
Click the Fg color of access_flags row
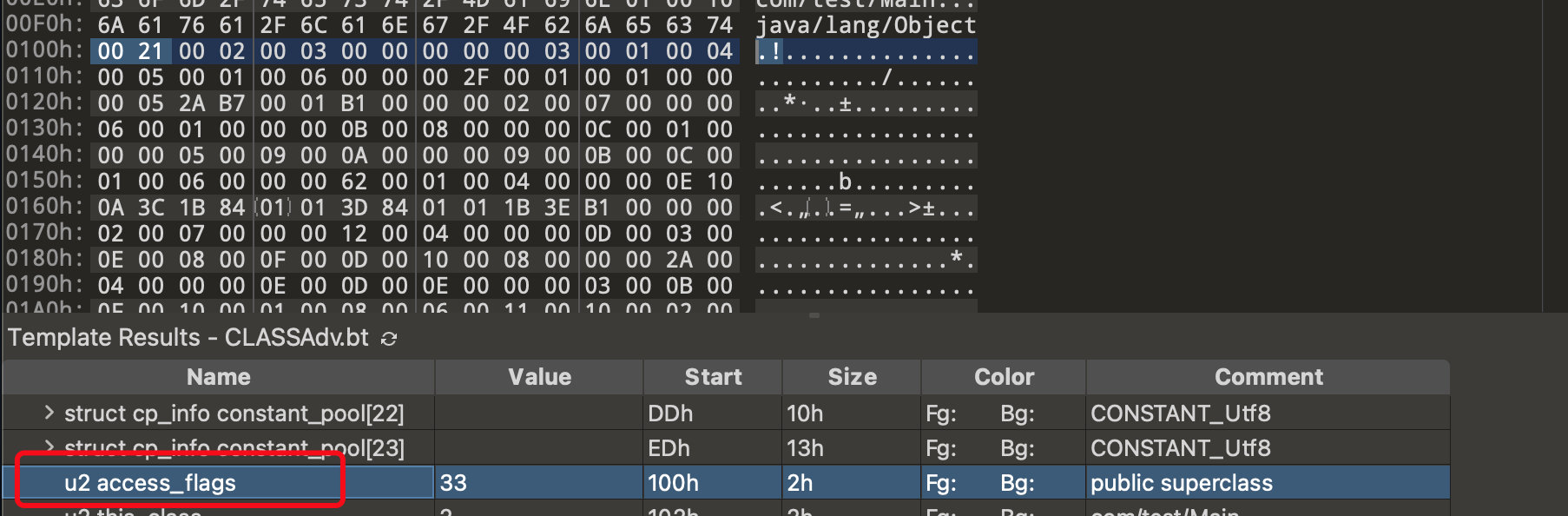point(941,483)
